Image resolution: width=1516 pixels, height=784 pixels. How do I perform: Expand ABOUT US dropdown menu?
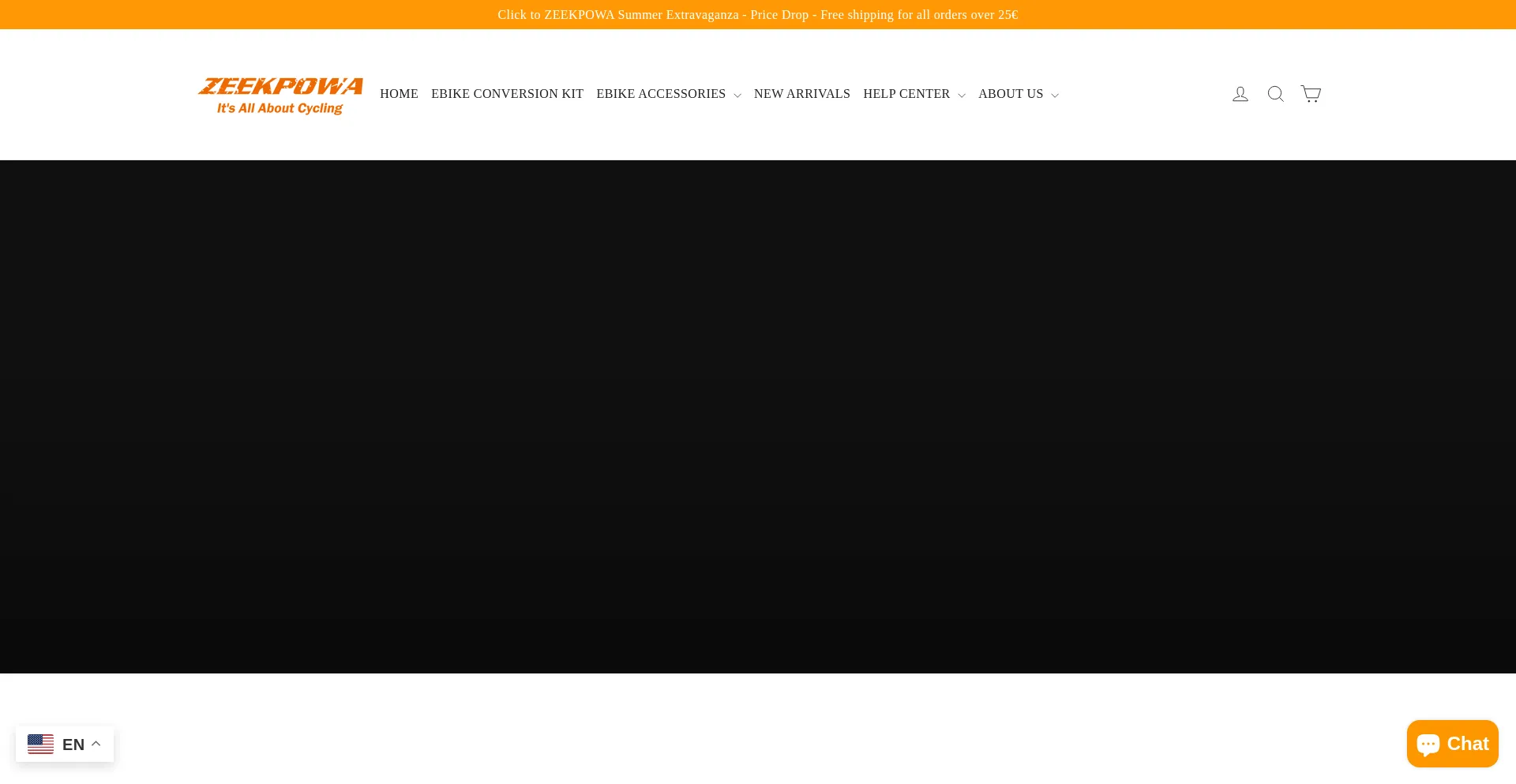(x=1019, y=94)
